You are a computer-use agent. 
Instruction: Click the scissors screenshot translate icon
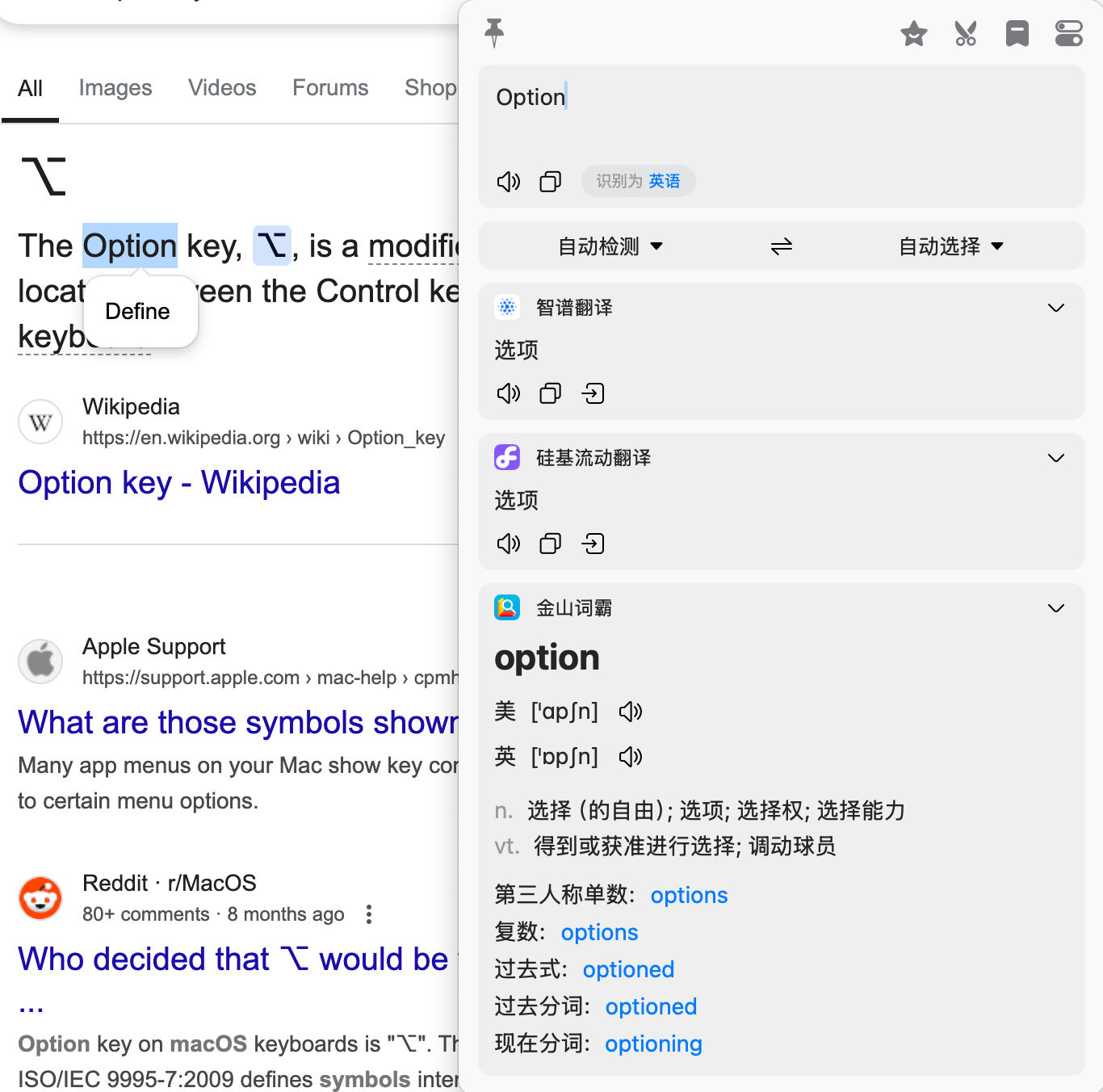[x=965, y=34]
